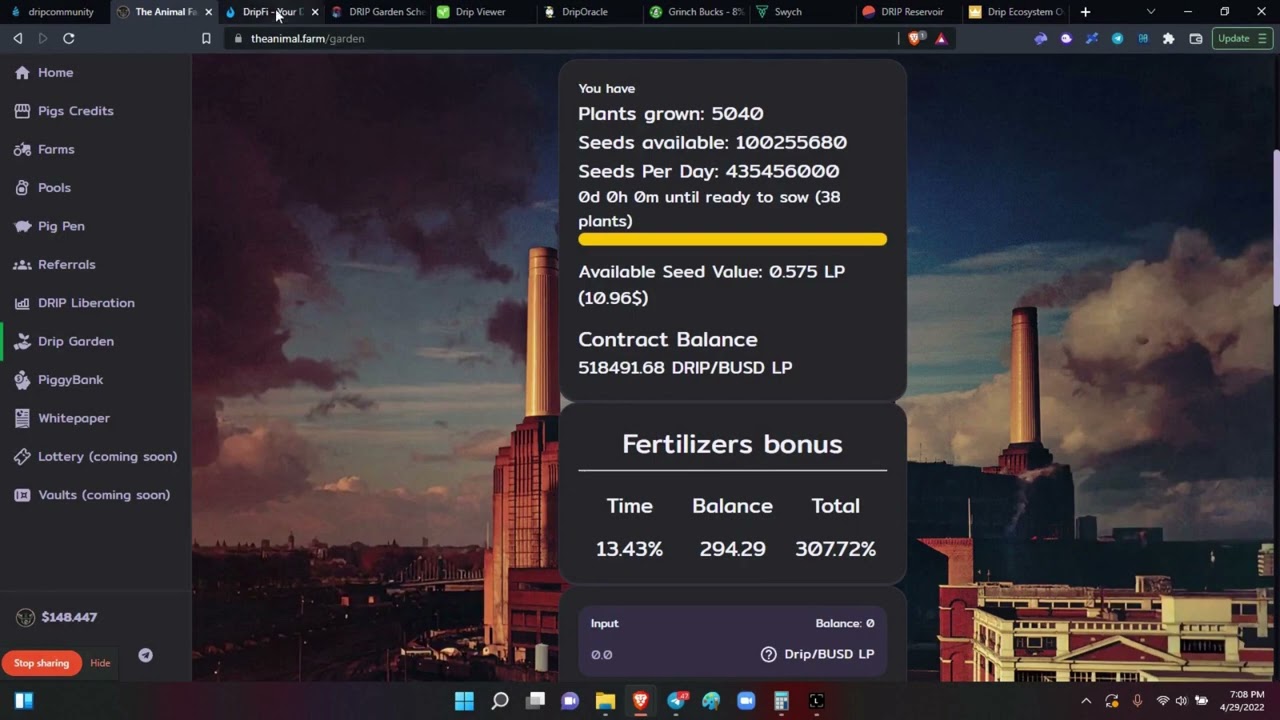Open the Telegram browser extension
1280x720 pixels.
point(1118,38)
